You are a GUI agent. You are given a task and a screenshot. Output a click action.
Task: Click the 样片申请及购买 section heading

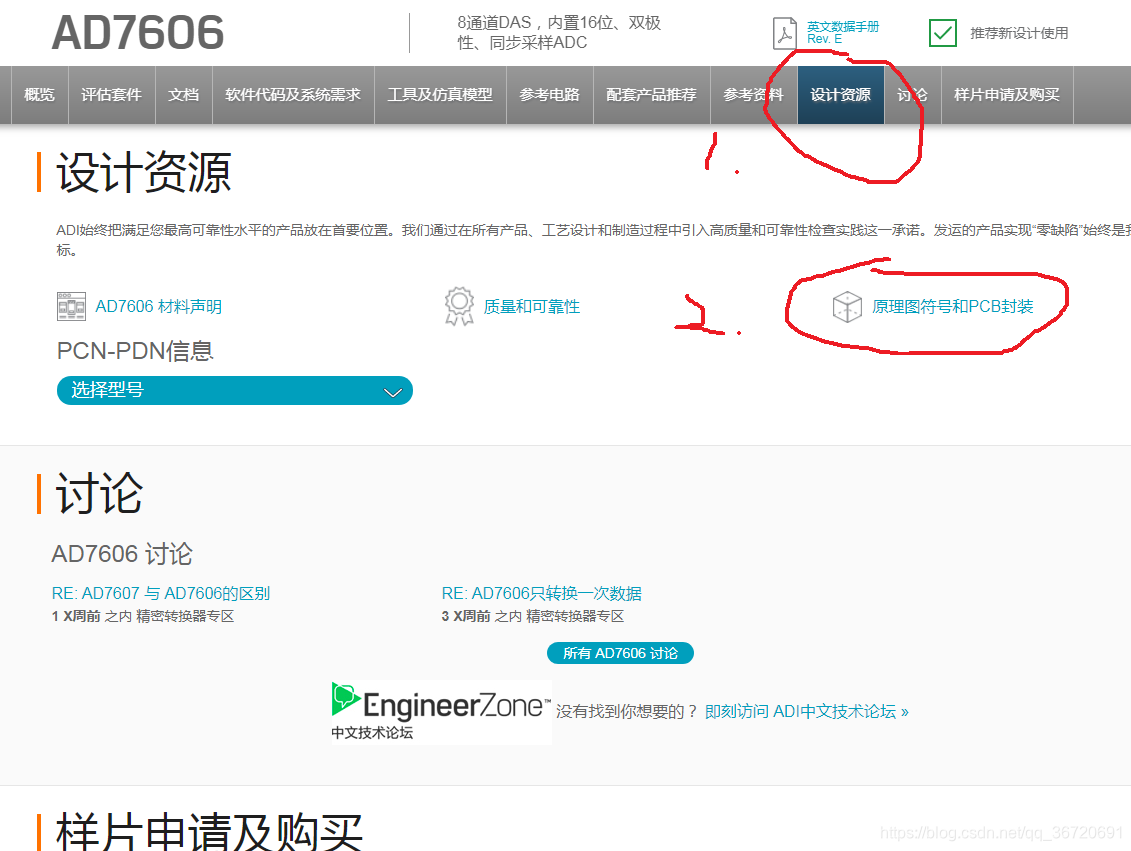coord(209,831)
